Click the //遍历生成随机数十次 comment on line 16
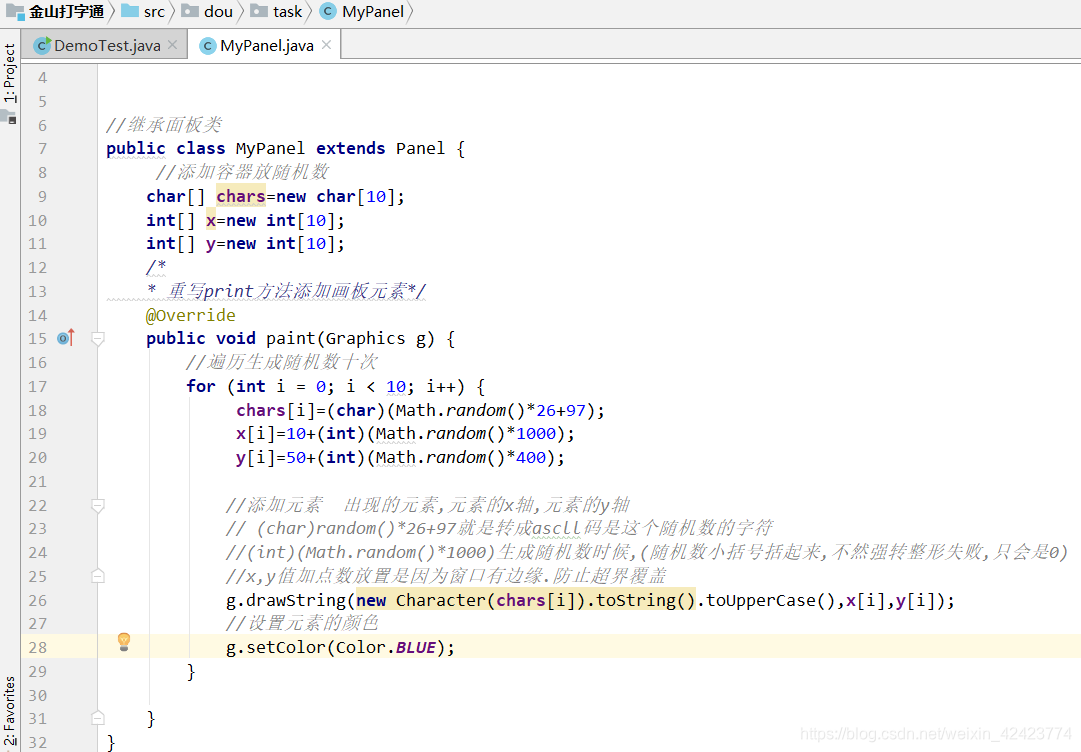Image resolution: width=1081 pixels, height=752 pixels. [x=281, y=362]
